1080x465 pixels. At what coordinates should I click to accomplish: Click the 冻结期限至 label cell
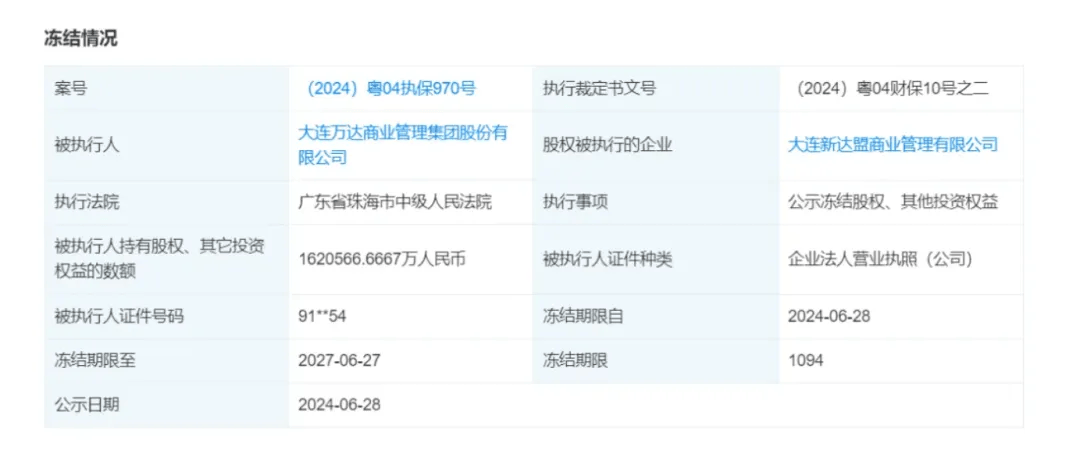(167, 360)
